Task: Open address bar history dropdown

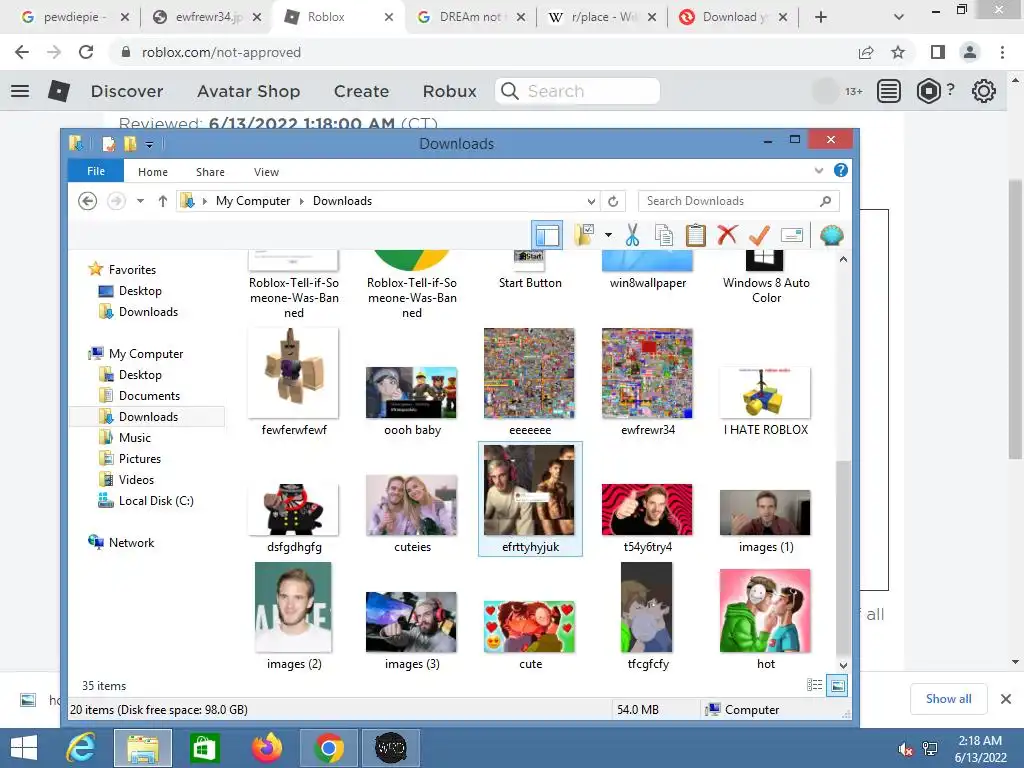Action: [591, 201]
